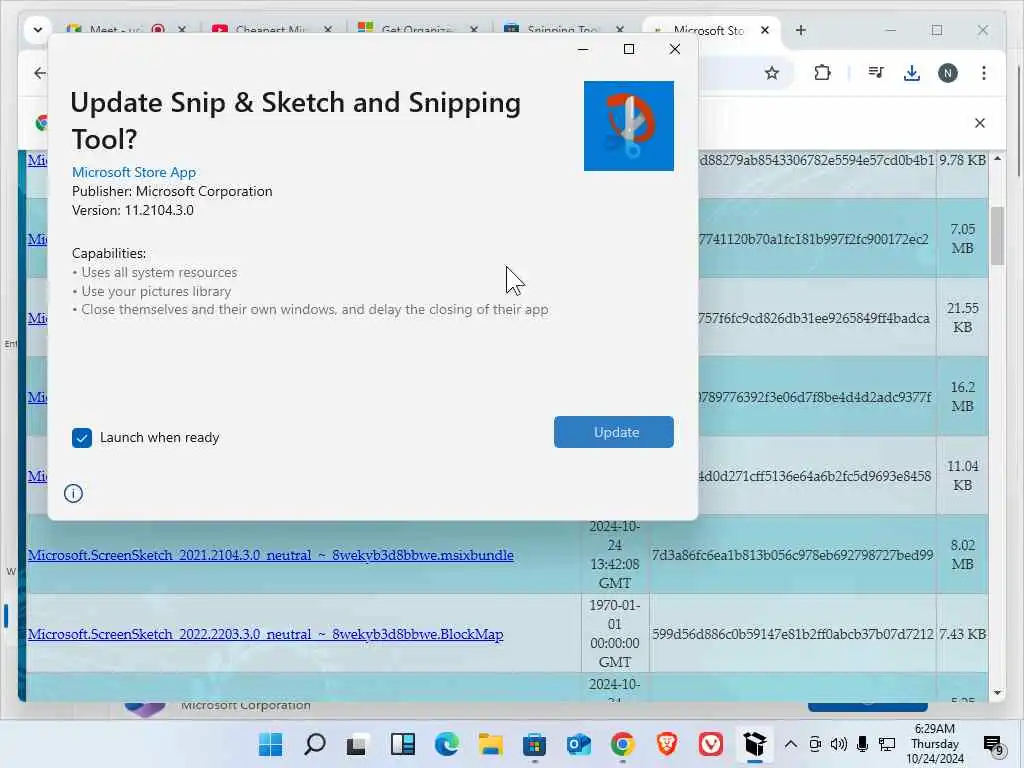Open taskbar Search
Image resolution: width=1024 pixels, height=768 pixels.
315,744
